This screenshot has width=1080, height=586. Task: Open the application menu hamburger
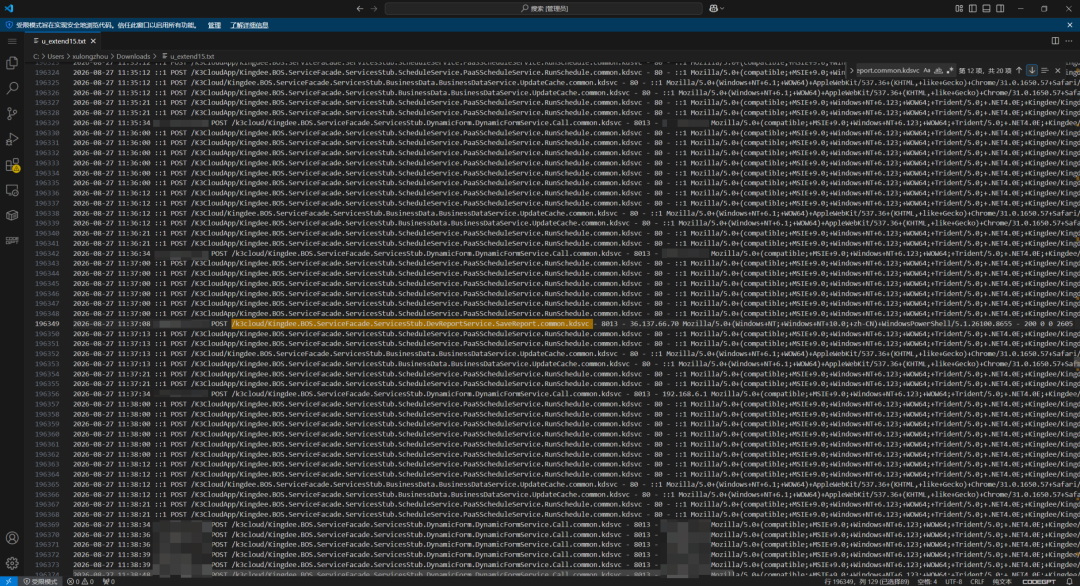pos(12,41)
